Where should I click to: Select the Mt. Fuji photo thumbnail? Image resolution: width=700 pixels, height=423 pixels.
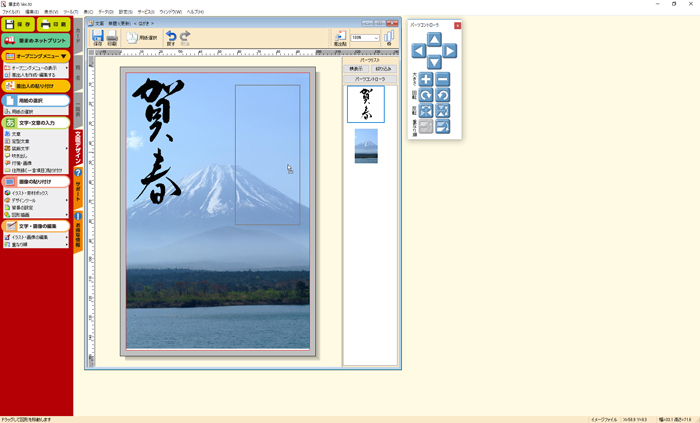pos(366,146)
